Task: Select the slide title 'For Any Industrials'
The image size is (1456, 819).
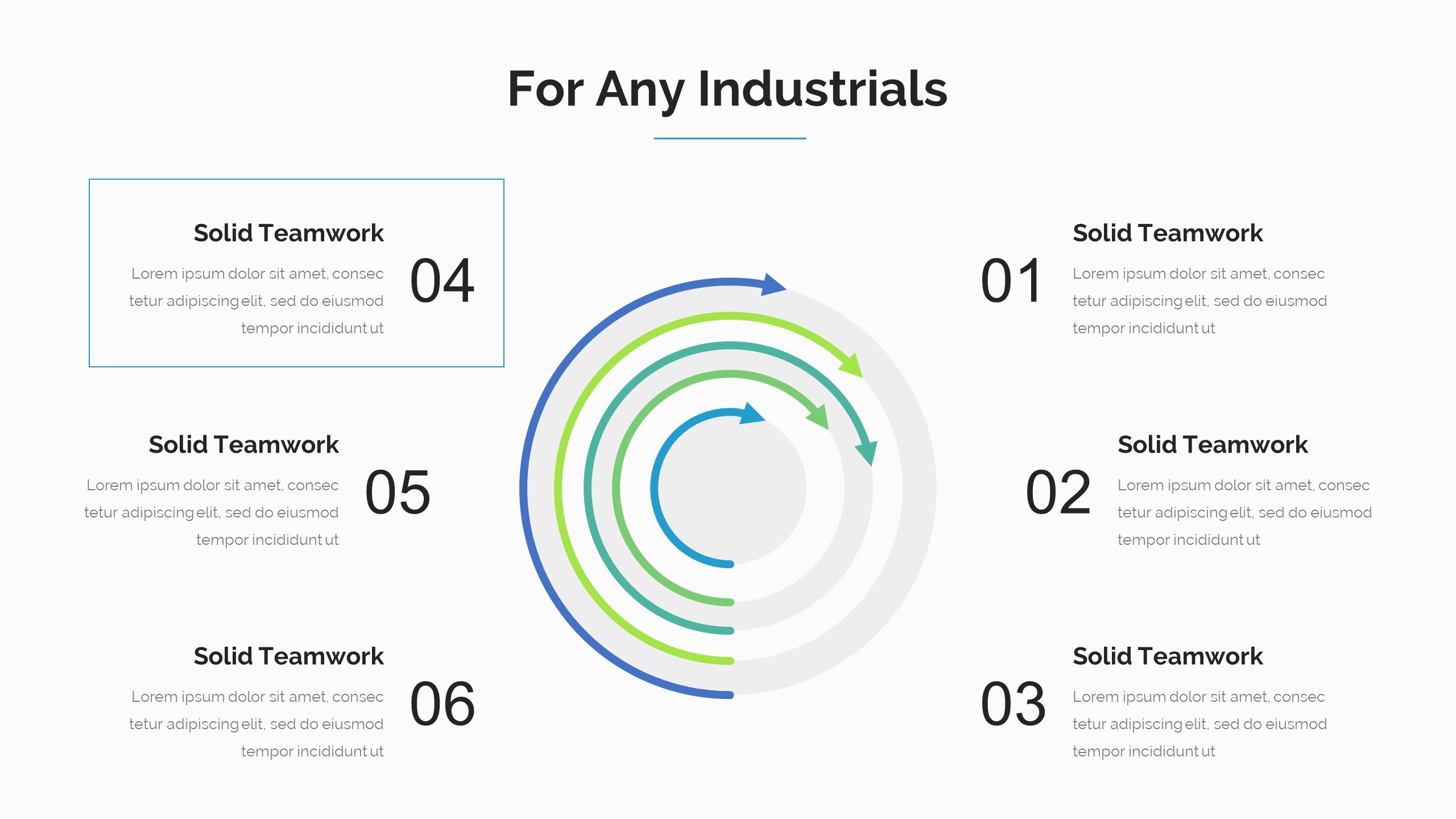Action: click(727, 89)
